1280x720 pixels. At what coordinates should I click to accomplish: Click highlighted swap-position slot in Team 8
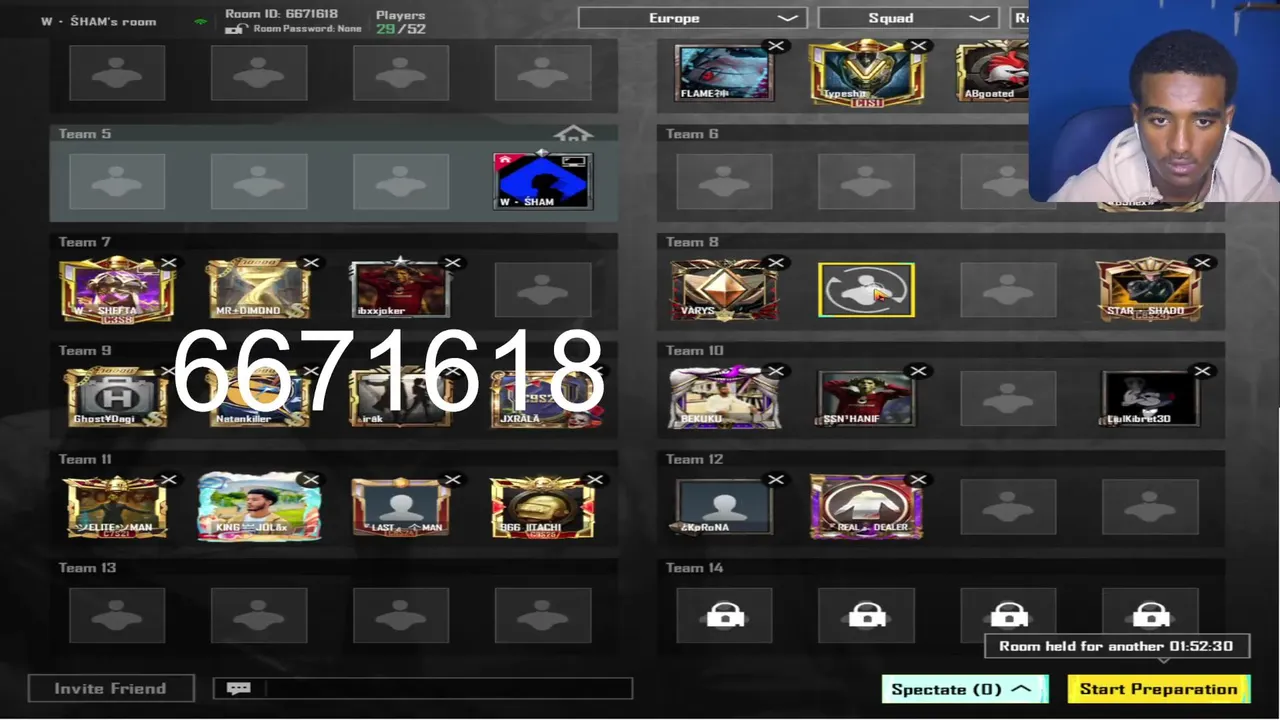866,290
